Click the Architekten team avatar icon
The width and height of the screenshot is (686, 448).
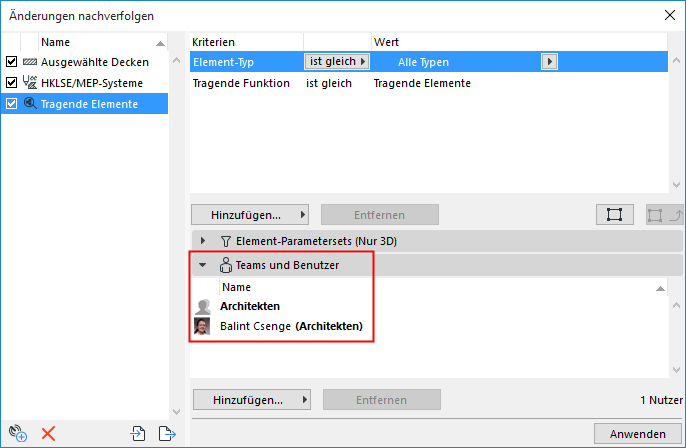coord(202,306)
